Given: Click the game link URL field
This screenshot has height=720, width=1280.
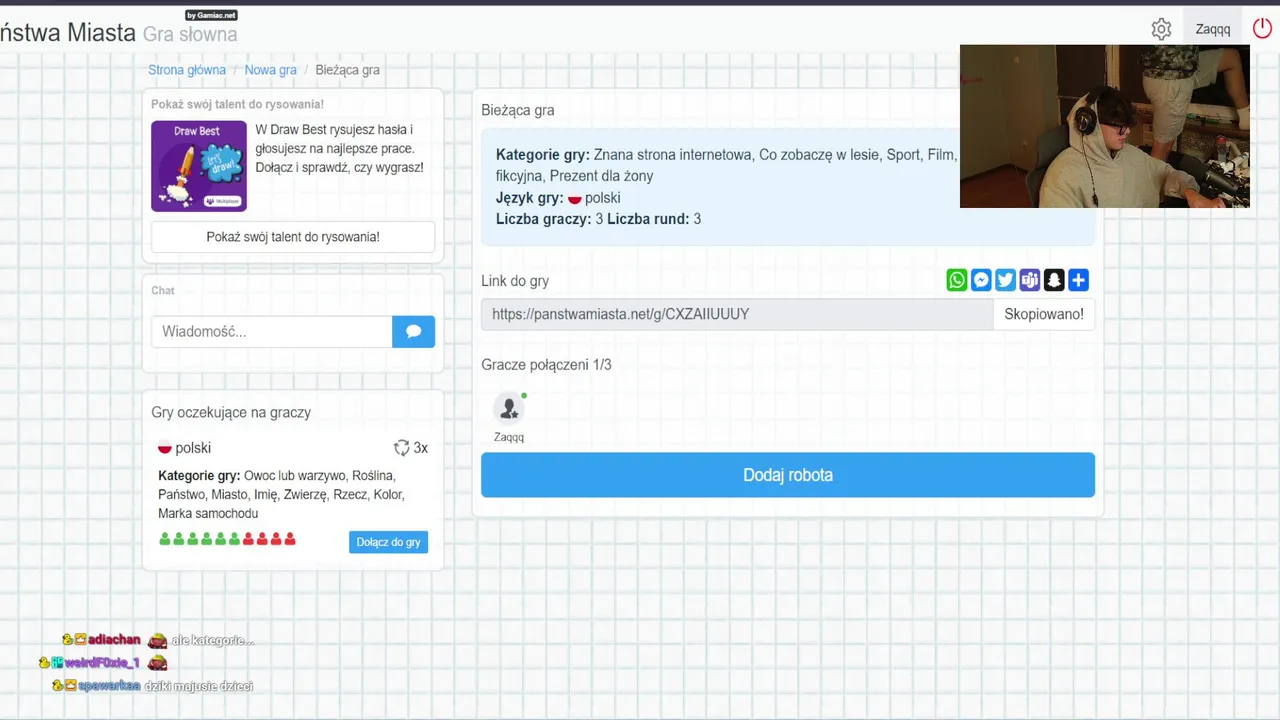Looking at the screenshot, I should (x=737, y=314).
